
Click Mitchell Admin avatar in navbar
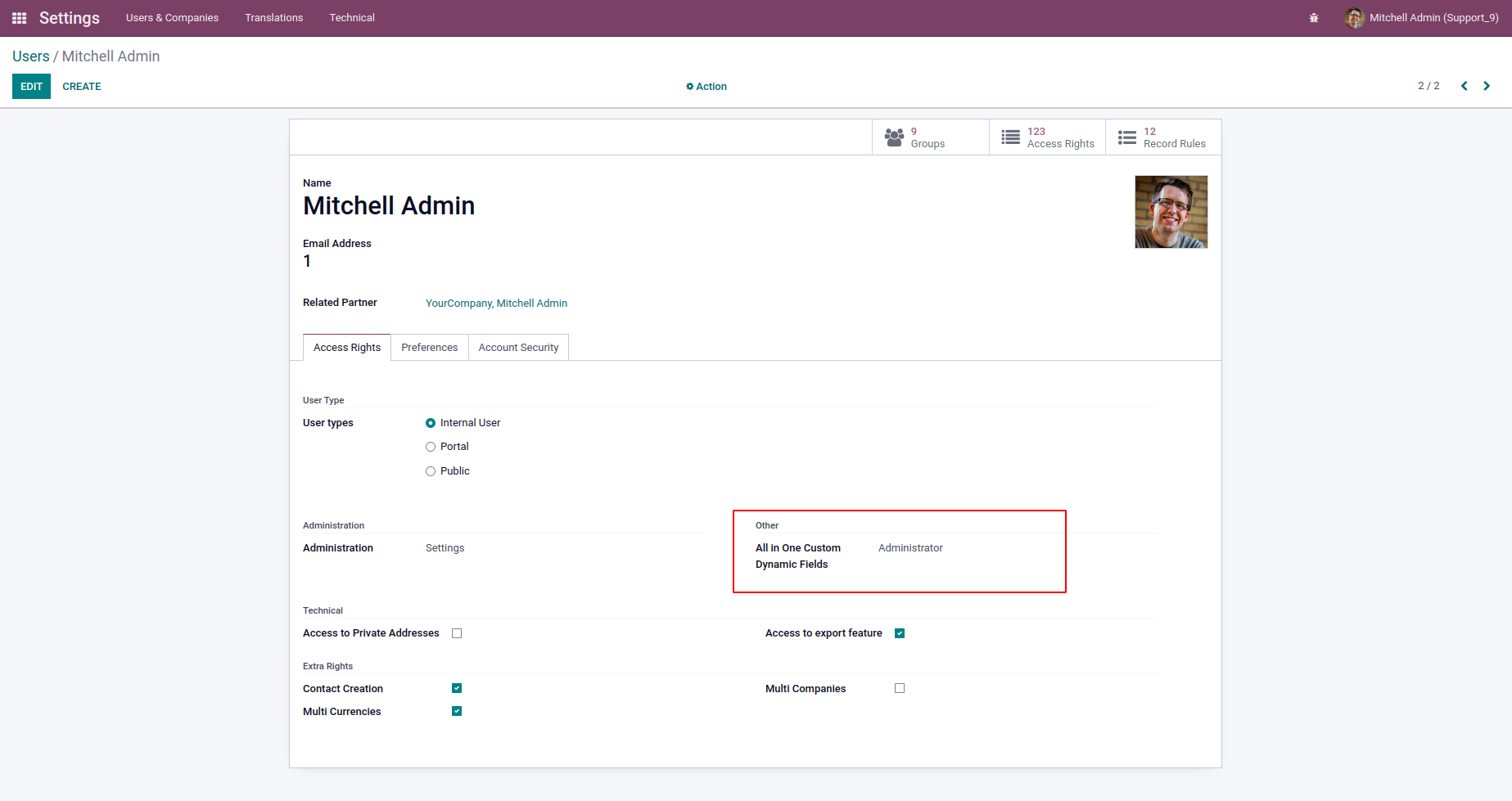[x=1354, y=18]
